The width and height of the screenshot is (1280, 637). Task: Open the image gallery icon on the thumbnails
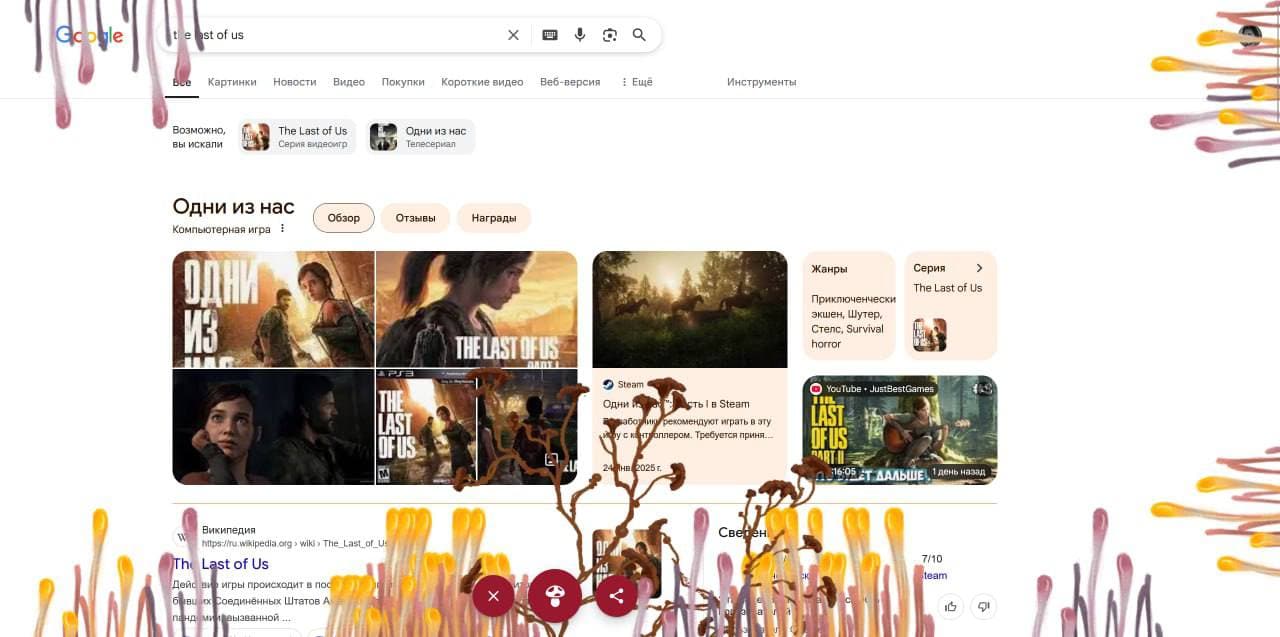(551, 459)
